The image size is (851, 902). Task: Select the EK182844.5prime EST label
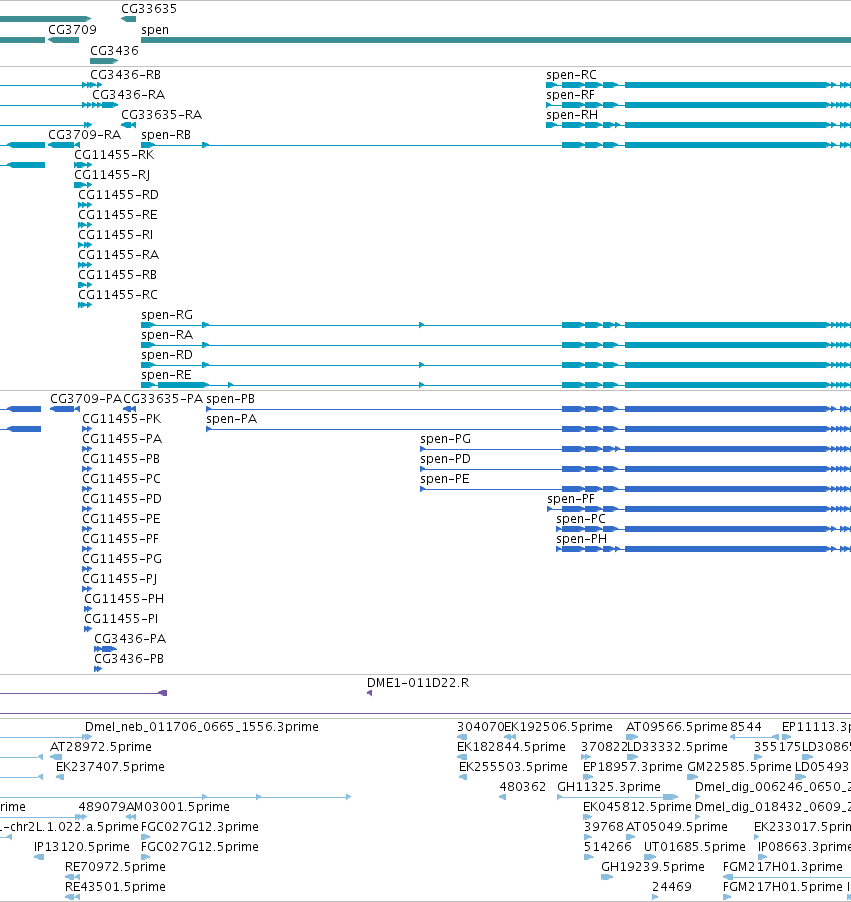(x=512, y=747)
